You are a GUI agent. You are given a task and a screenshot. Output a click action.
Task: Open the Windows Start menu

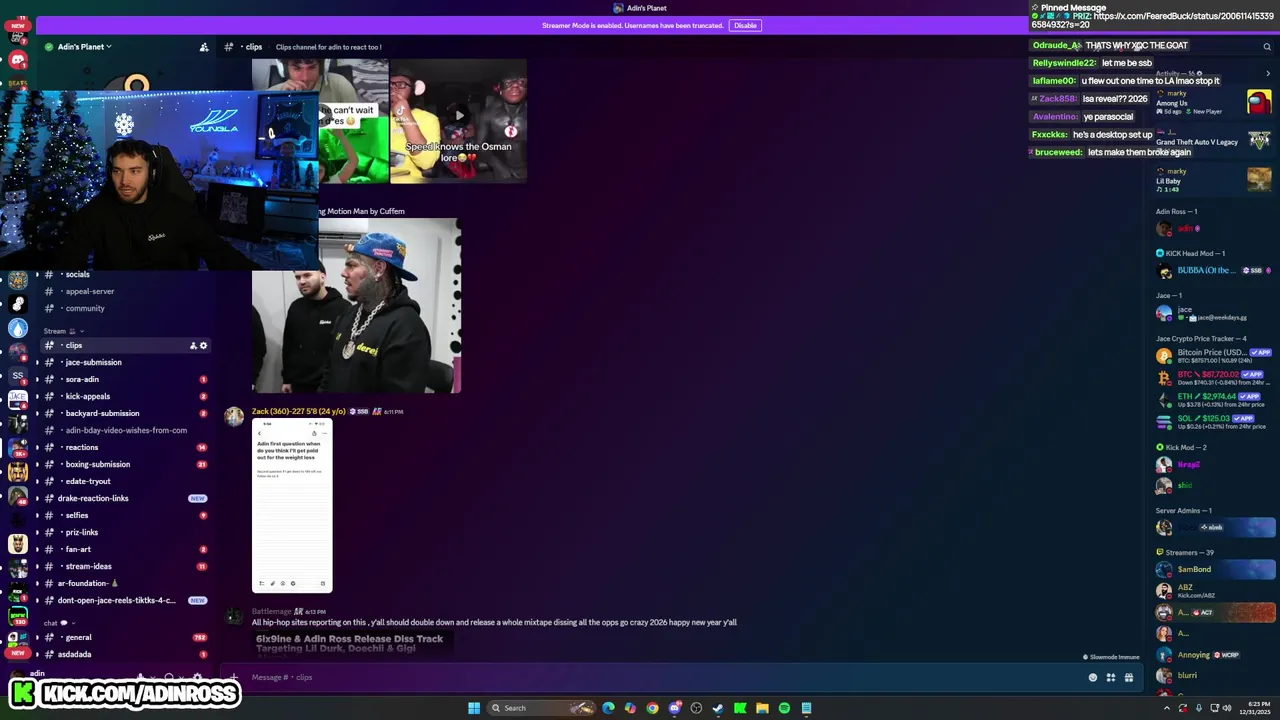pos(474,708)
